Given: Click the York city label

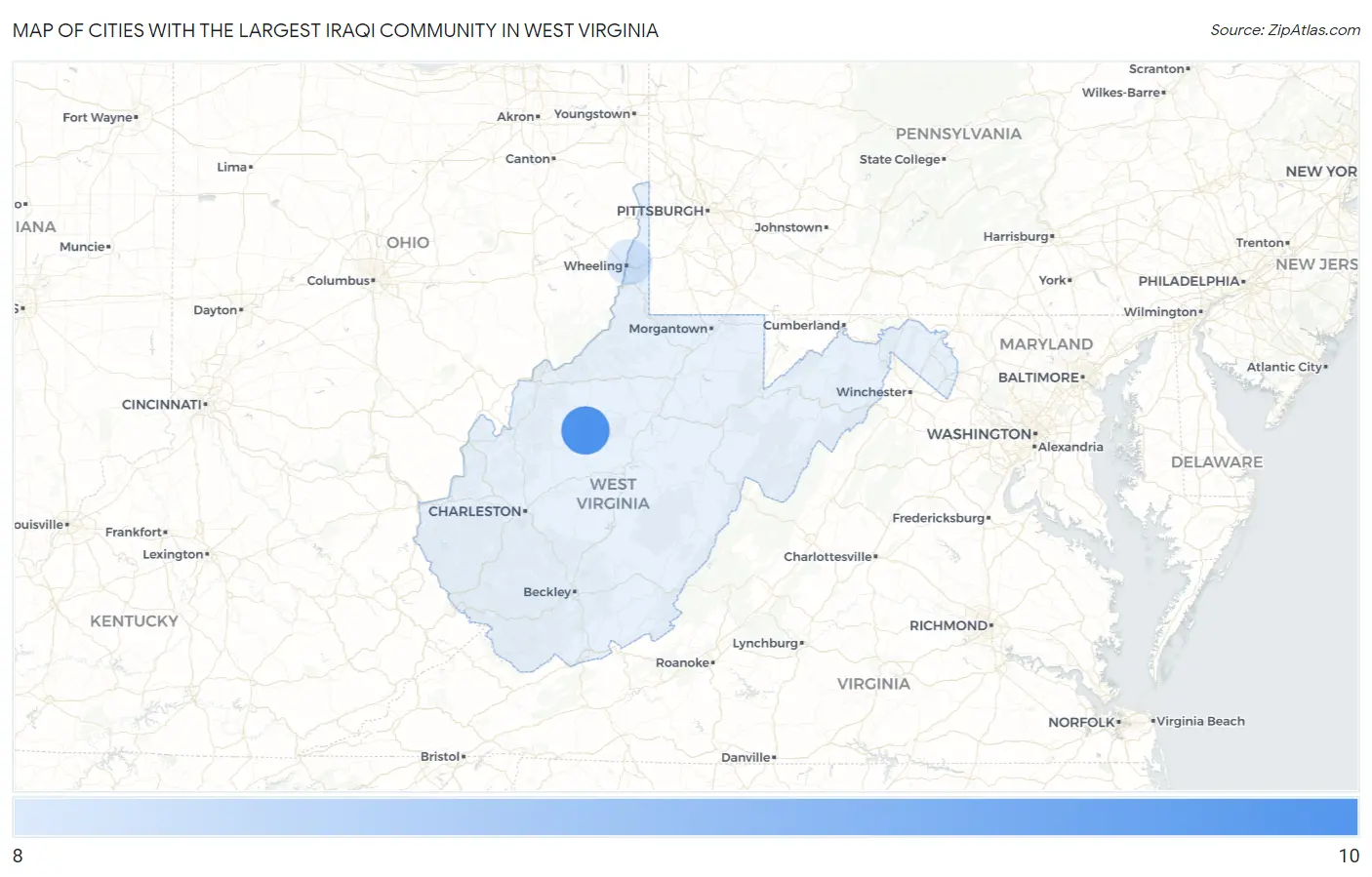Looking at the screenshot, I should pyautogui.click(x=1053, y=281).
